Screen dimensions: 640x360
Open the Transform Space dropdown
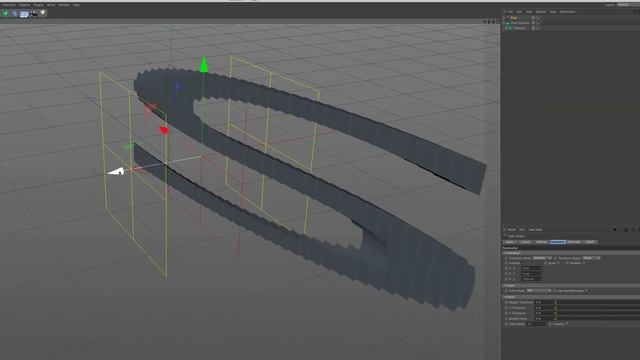coord(591,258)
